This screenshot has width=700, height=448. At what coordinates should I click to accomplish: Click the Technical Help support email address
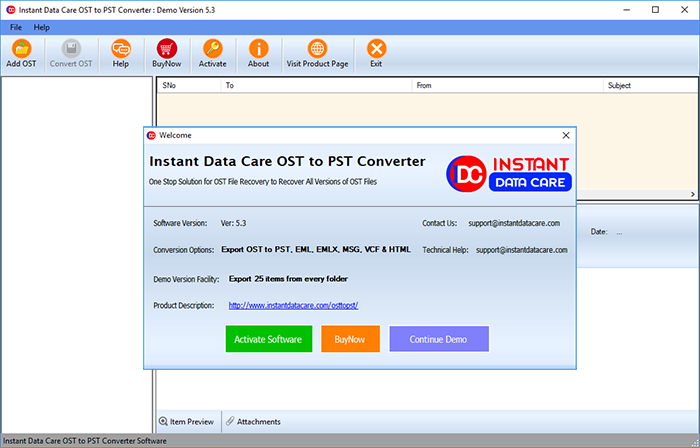click(521, 250)
